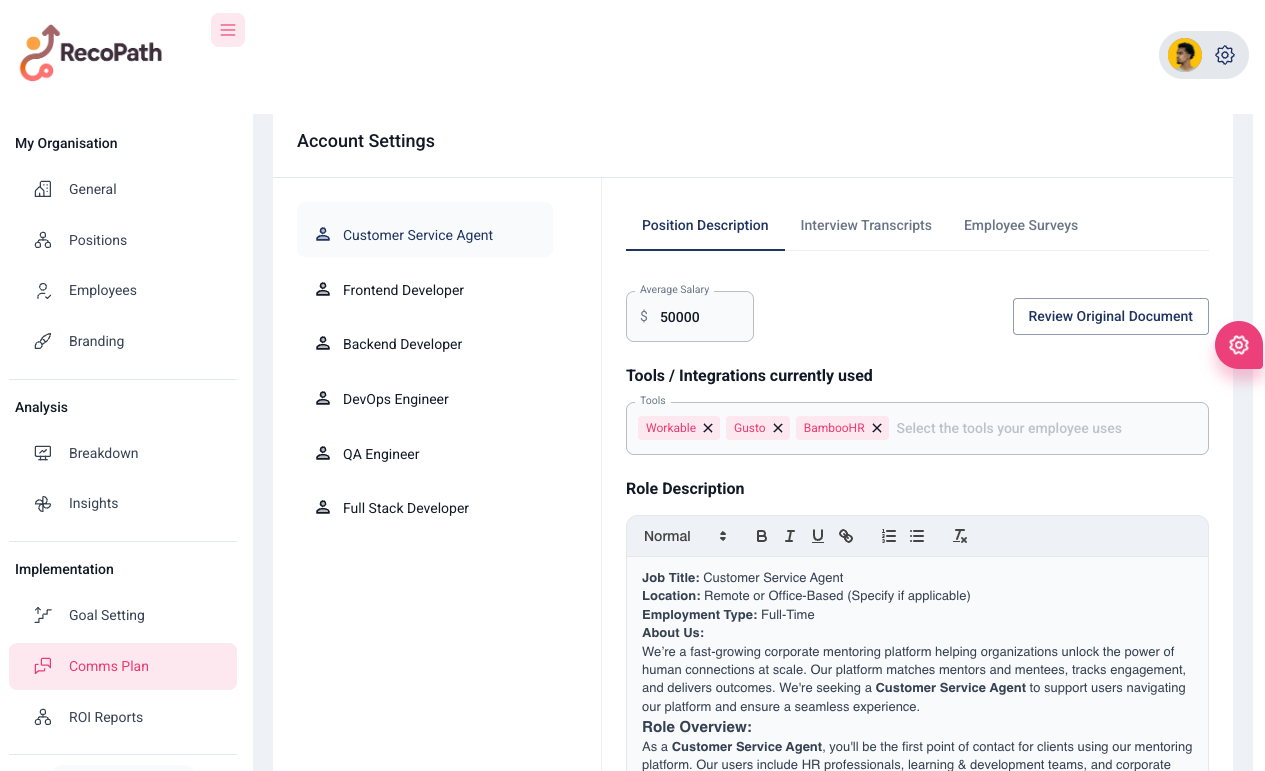This screenshot has width=1265, height=771.
Task: Click the Review Original Document button
Action: pyautogui.click(x=1110, y=316)
